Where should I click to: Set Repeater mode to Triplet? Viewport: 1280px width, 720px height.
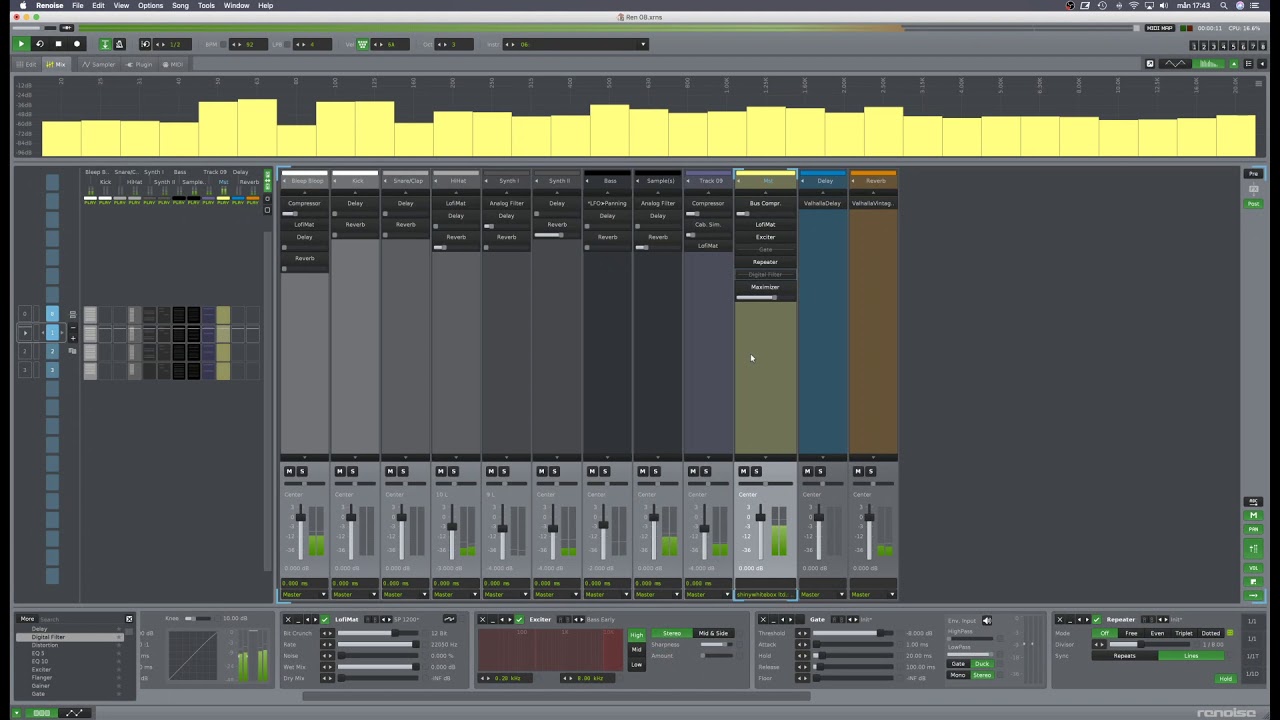[1184, 633]
